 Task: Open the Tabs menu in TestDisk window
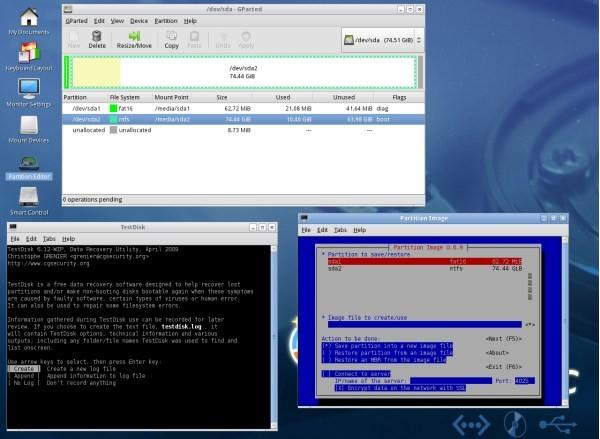click(x=49, y=239)
